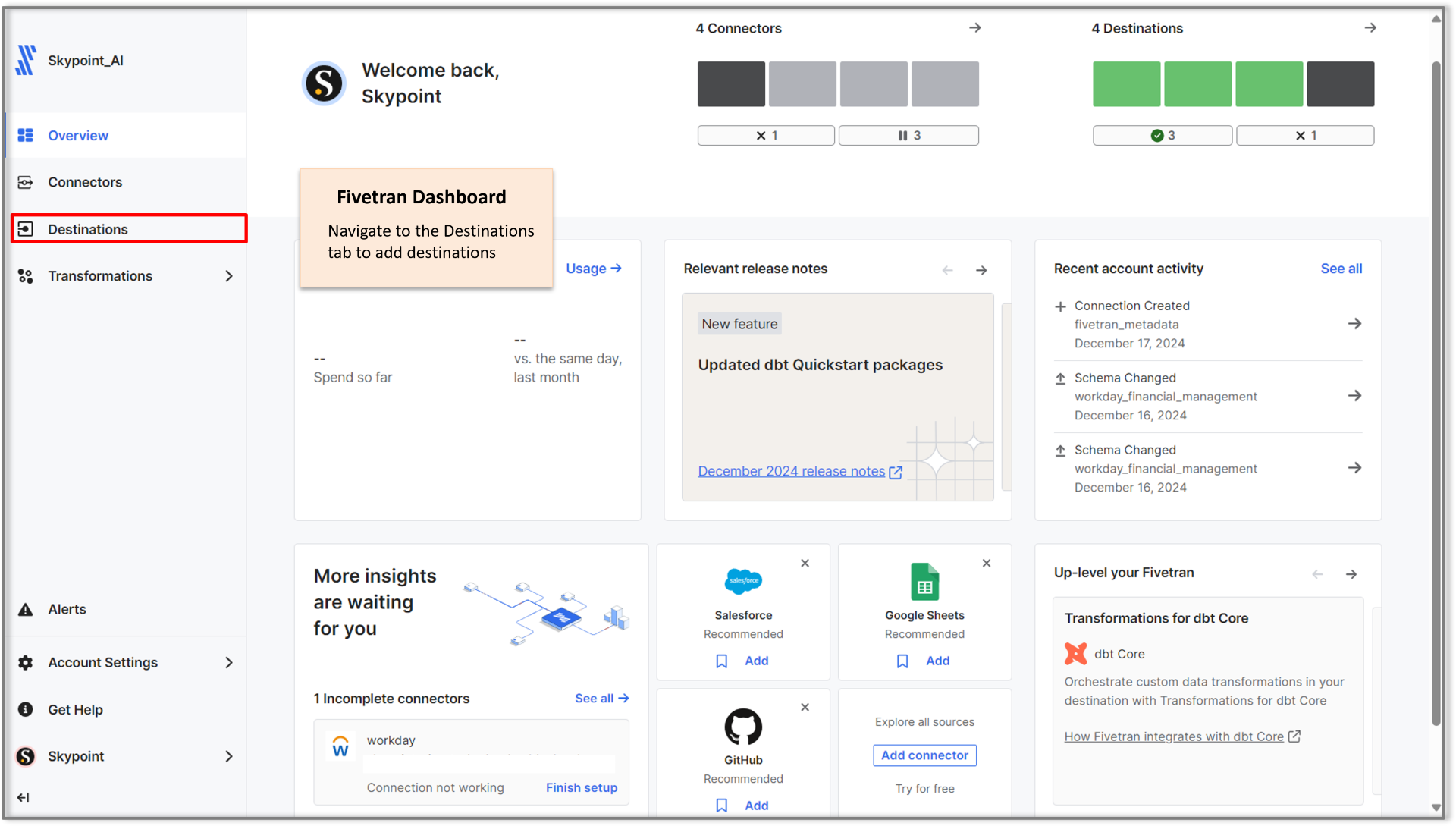1456x826 pixels.
Task: Click the Alerts warning triangle icon
Action: [26, 609]
